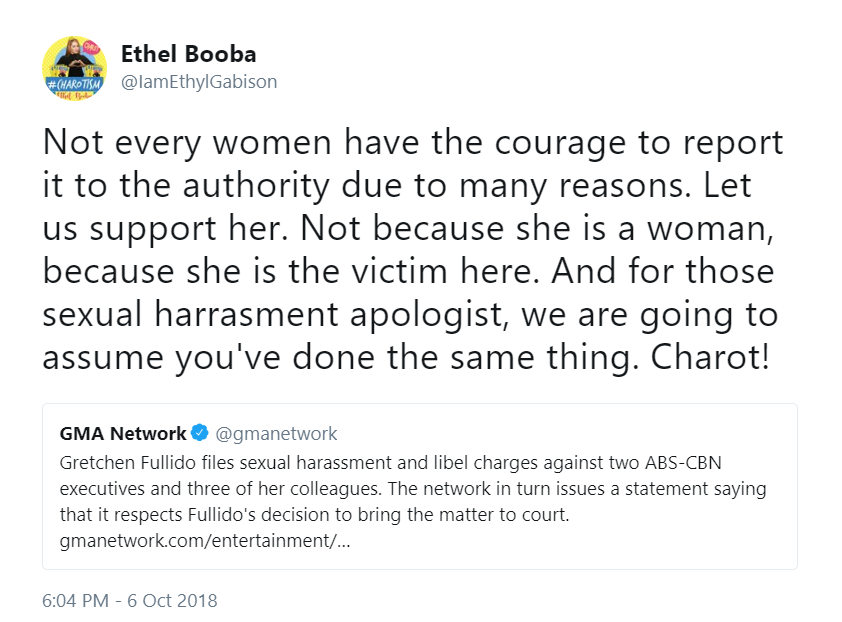Click the 6:04 PM - 6 Oct 2018 timestamp

tap(129, 601)
